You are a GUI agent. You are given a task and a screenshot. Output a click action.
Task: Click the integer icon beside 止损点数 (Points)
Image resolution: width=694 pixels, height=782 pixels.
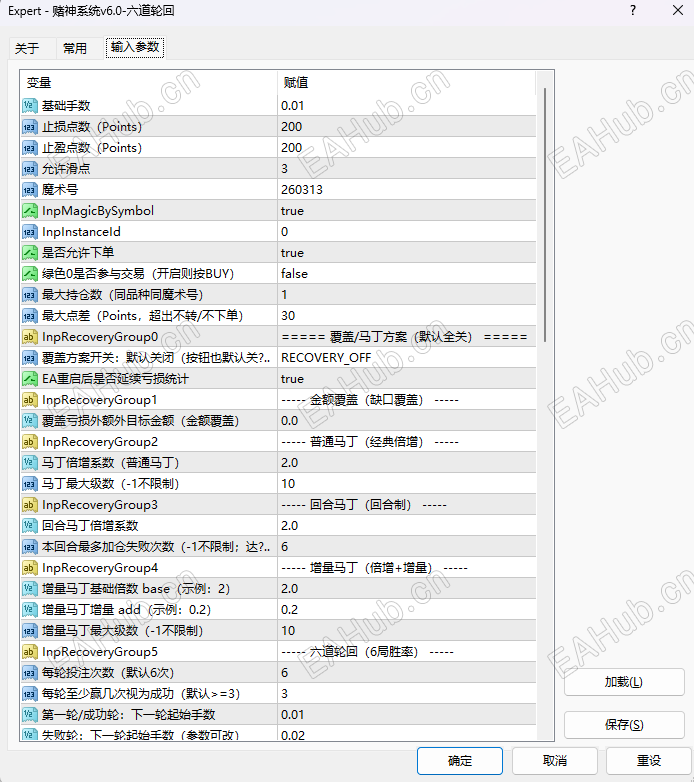coord(29,127)
